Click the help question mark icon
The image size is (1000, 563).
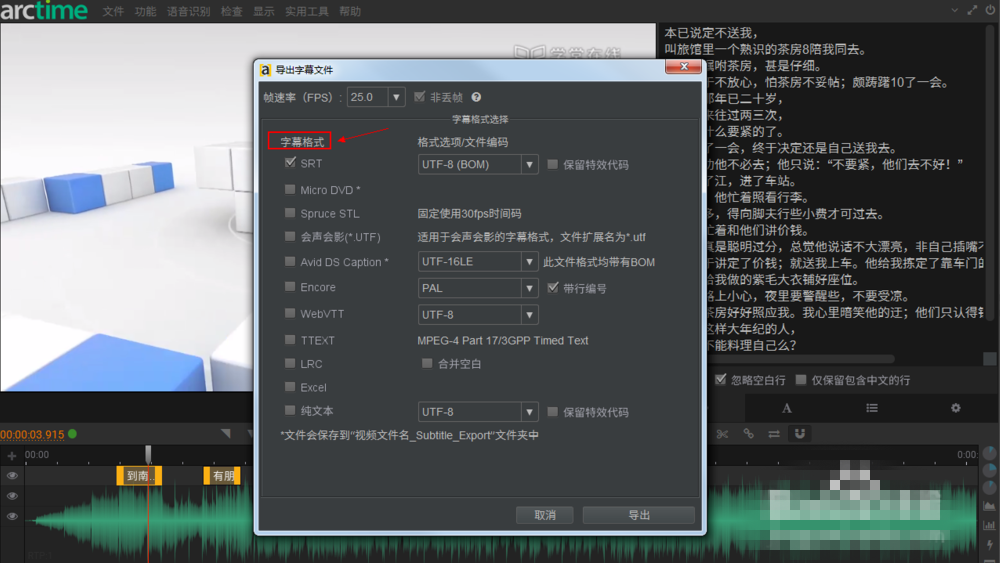pyautogui.click(x=476, y=97)
